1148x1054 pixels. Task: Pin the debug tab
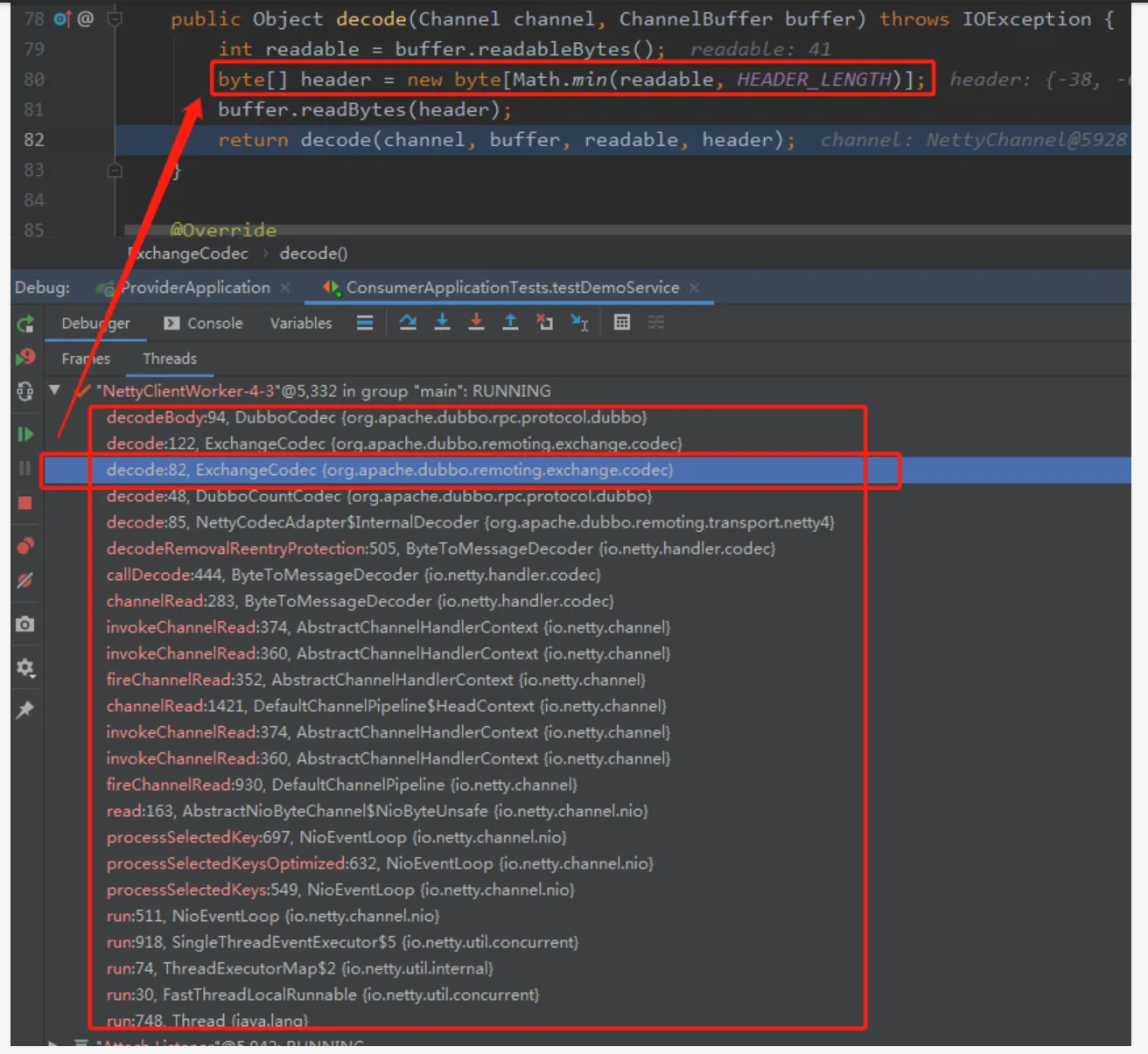pyautogui.click(x=25, y=709)
